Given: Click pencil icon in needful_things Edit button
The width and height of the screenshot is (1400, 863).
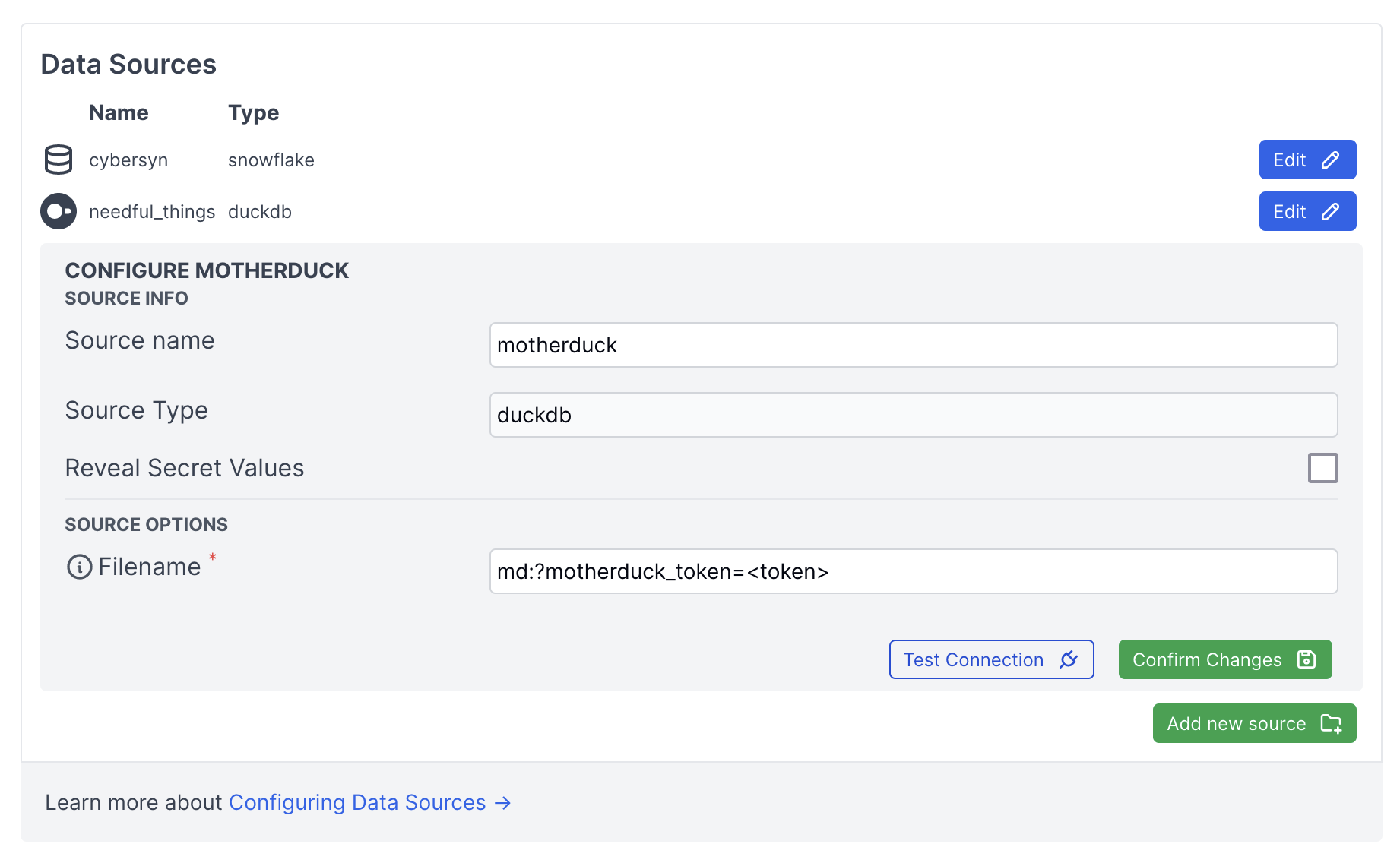Looking at the screenshot, I should point(1330,212).
